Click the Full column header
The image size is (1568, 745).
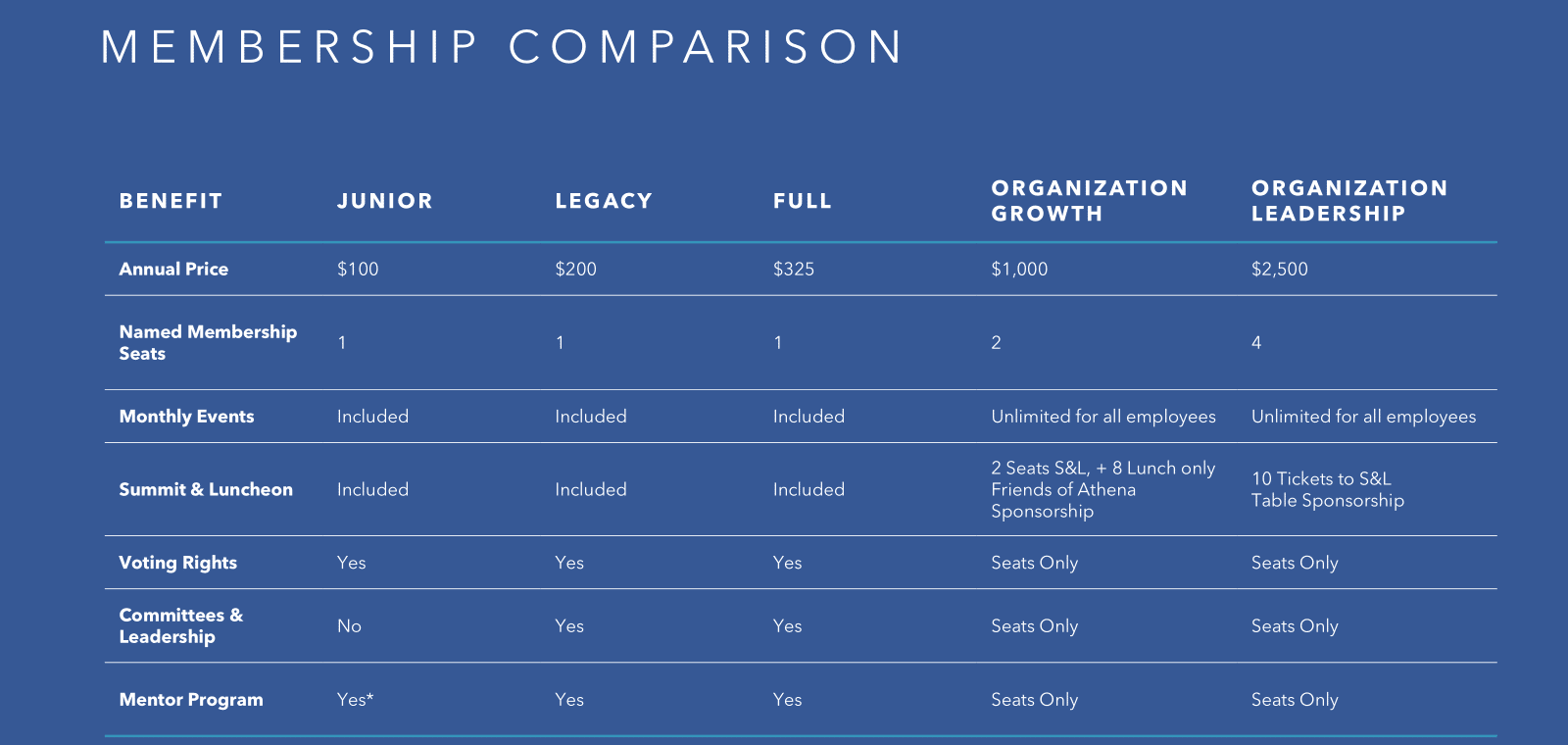pyautogui.click(x=802, y=201)
